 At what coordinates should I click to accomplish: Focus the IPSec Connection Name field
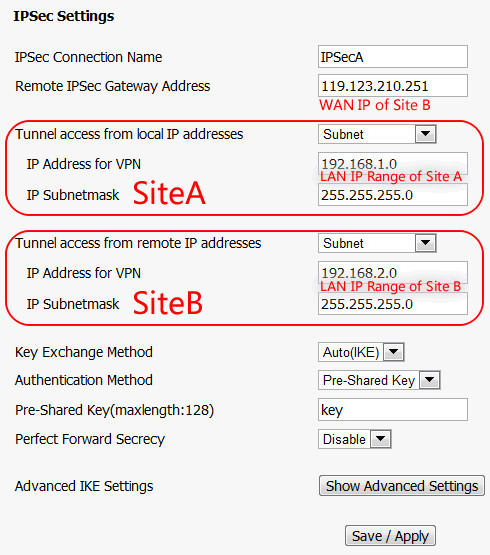pos(393,57)
